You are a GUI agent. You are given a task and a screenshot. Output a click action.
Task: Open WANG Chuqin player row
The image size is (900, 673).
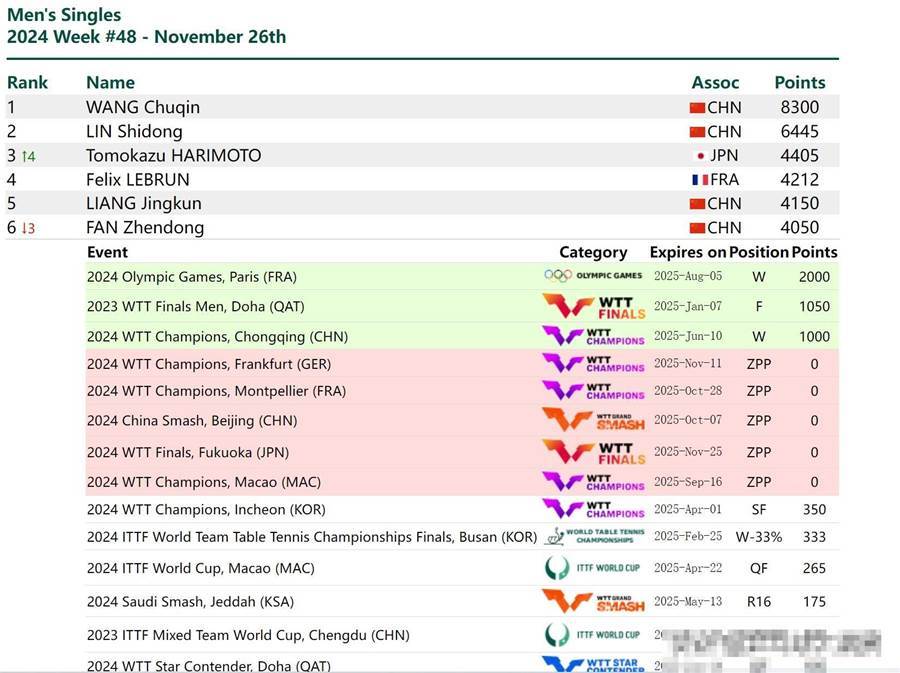[x=422, y=107]
